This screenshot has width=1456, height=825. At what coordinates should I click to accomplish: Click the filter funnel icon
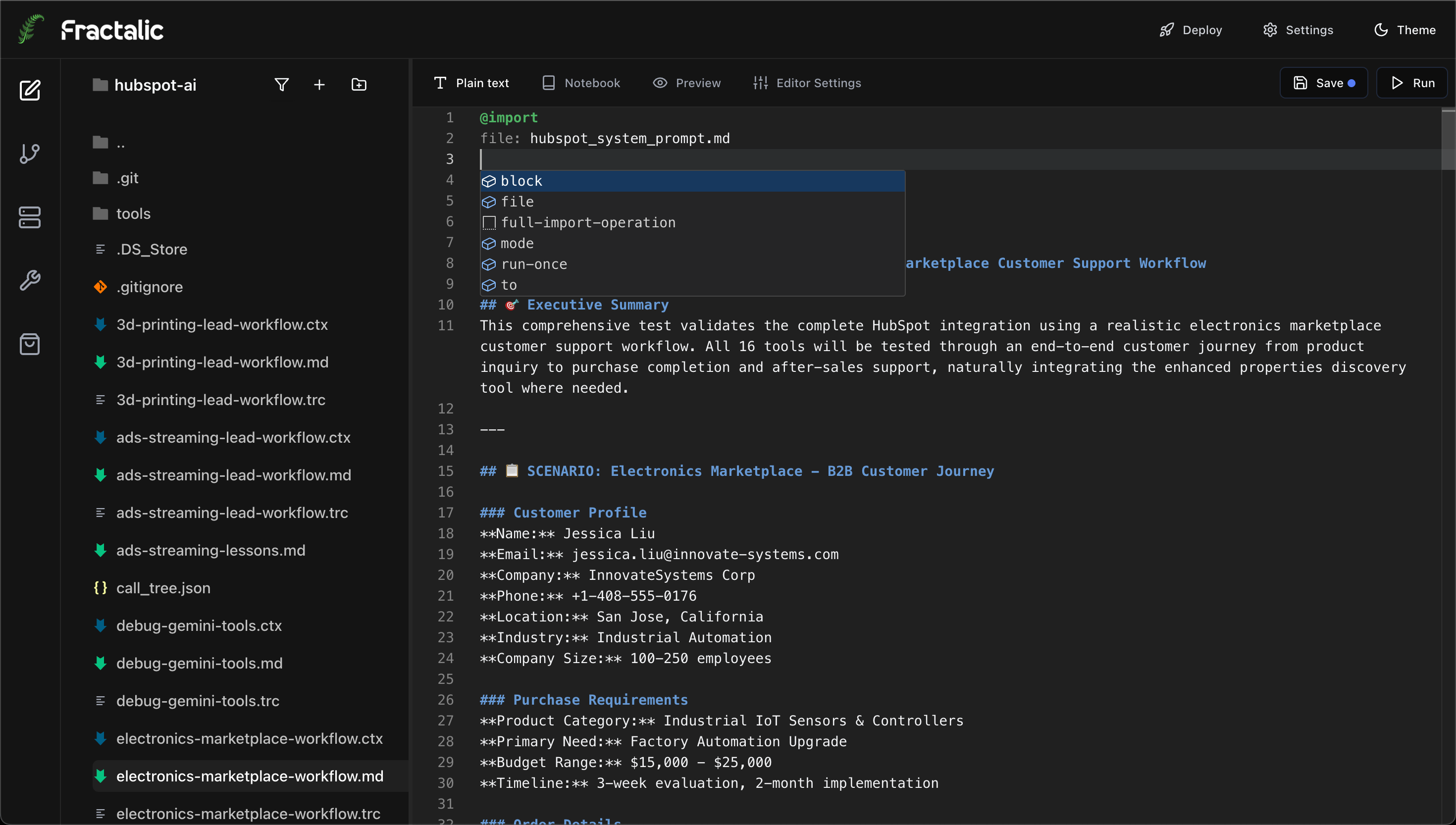click(282, 84)
